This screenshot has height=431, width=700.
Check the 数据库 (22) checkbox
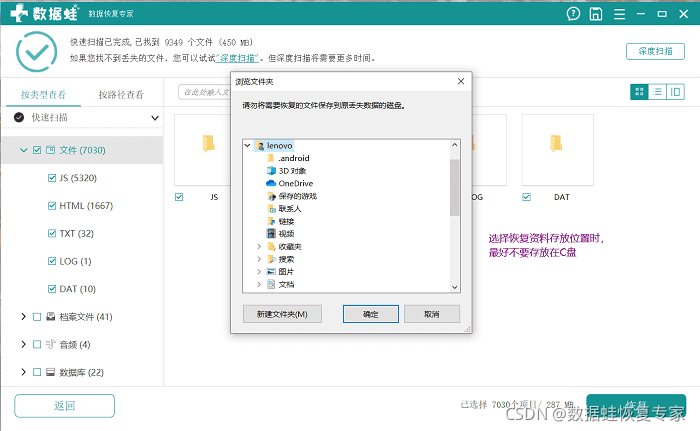click(37, 372)
